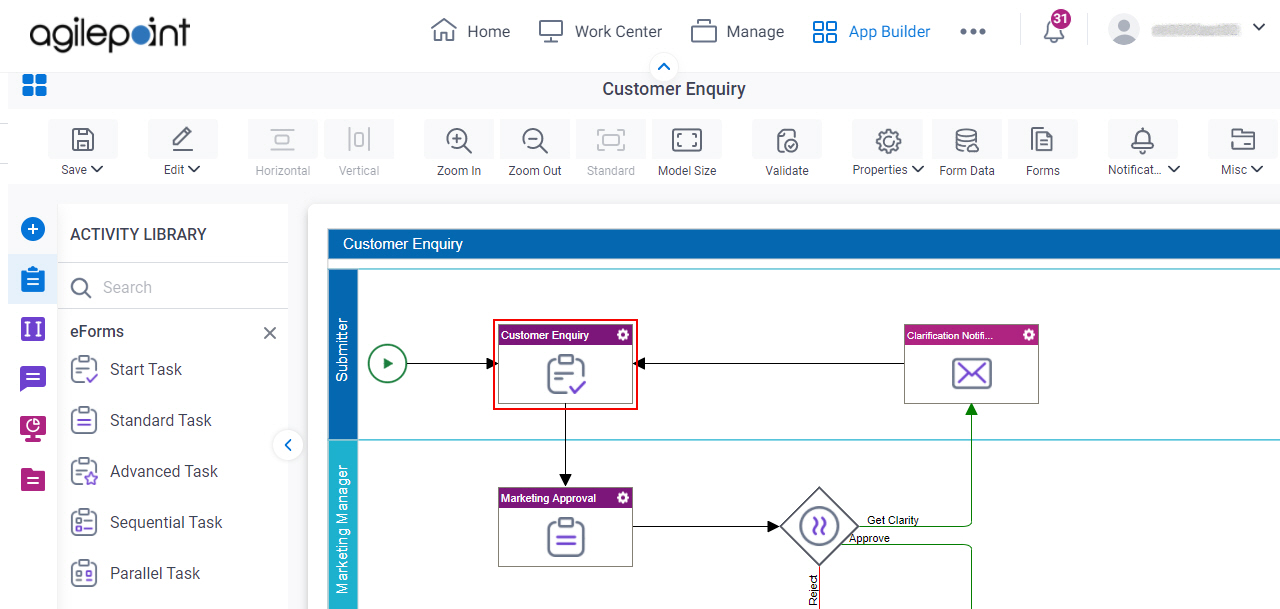
Task: Validate the process model
Action: [x=787, y=149]
